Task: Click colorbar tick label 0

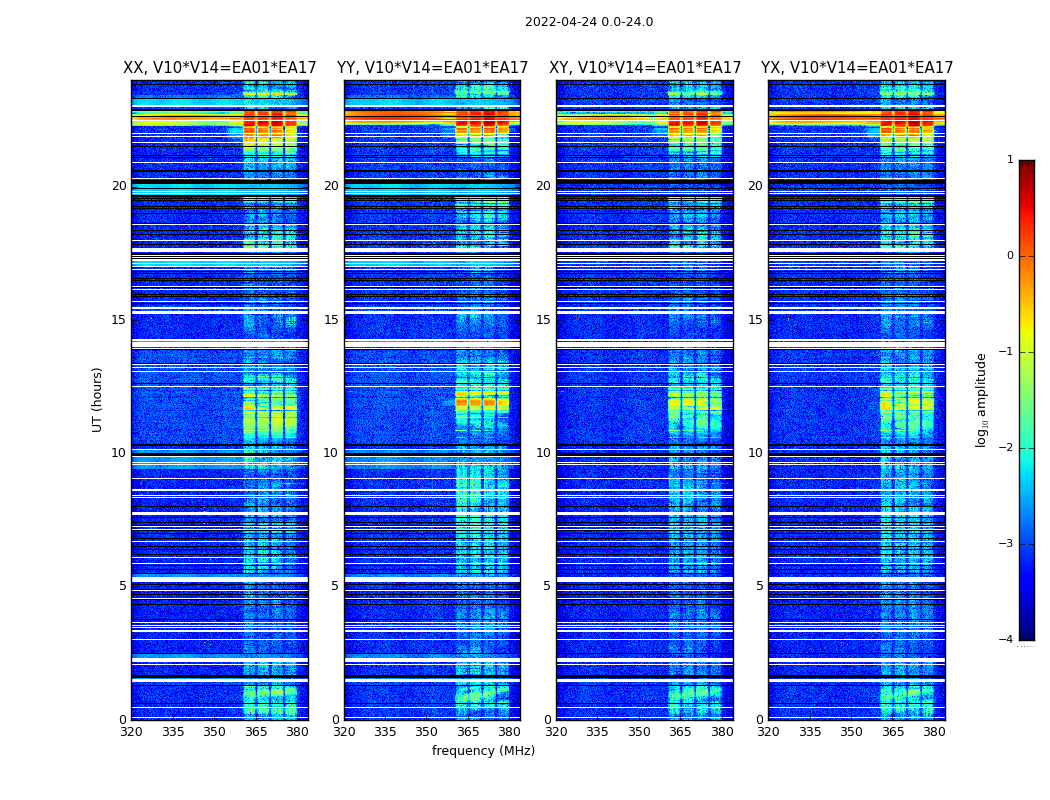Action: [1009, 256]
